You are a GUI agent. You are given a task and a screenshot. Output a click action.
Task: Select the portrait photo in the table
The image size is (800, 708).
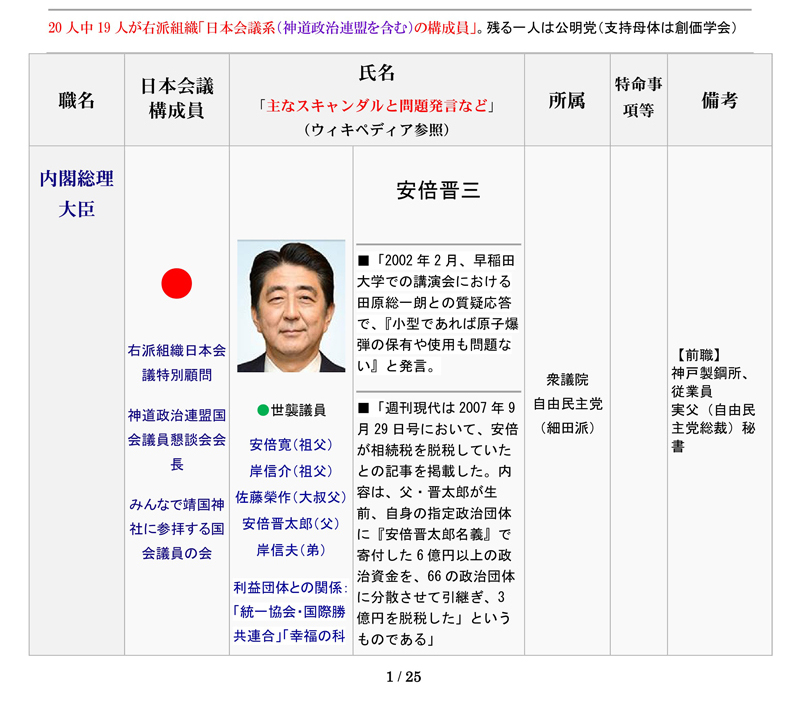point(291,306)
